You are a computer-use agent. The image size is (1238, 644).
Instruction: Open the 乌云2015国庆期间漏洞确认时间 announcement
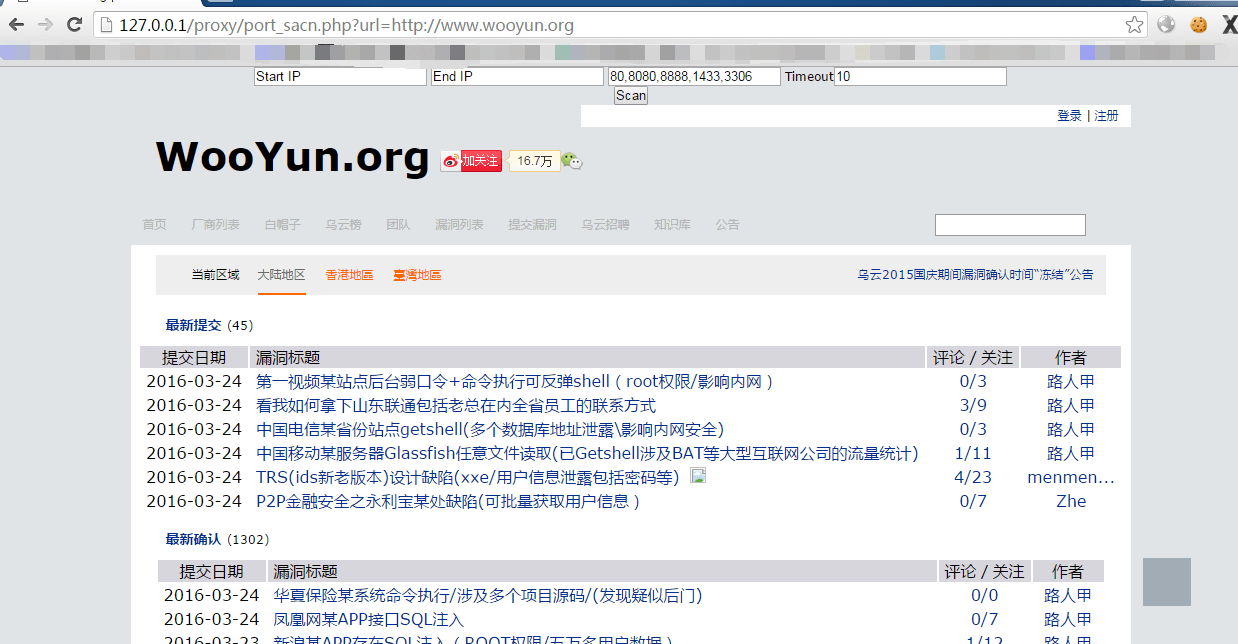tap(975, 275)
